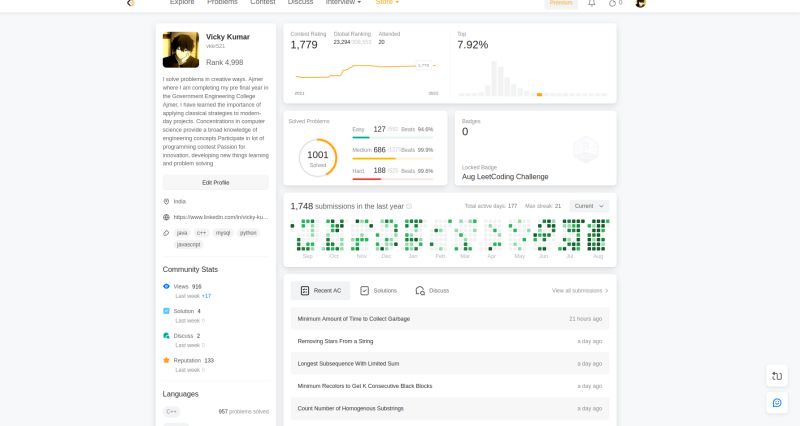Click the Solutions checkmark tab icon

(364, 290)
